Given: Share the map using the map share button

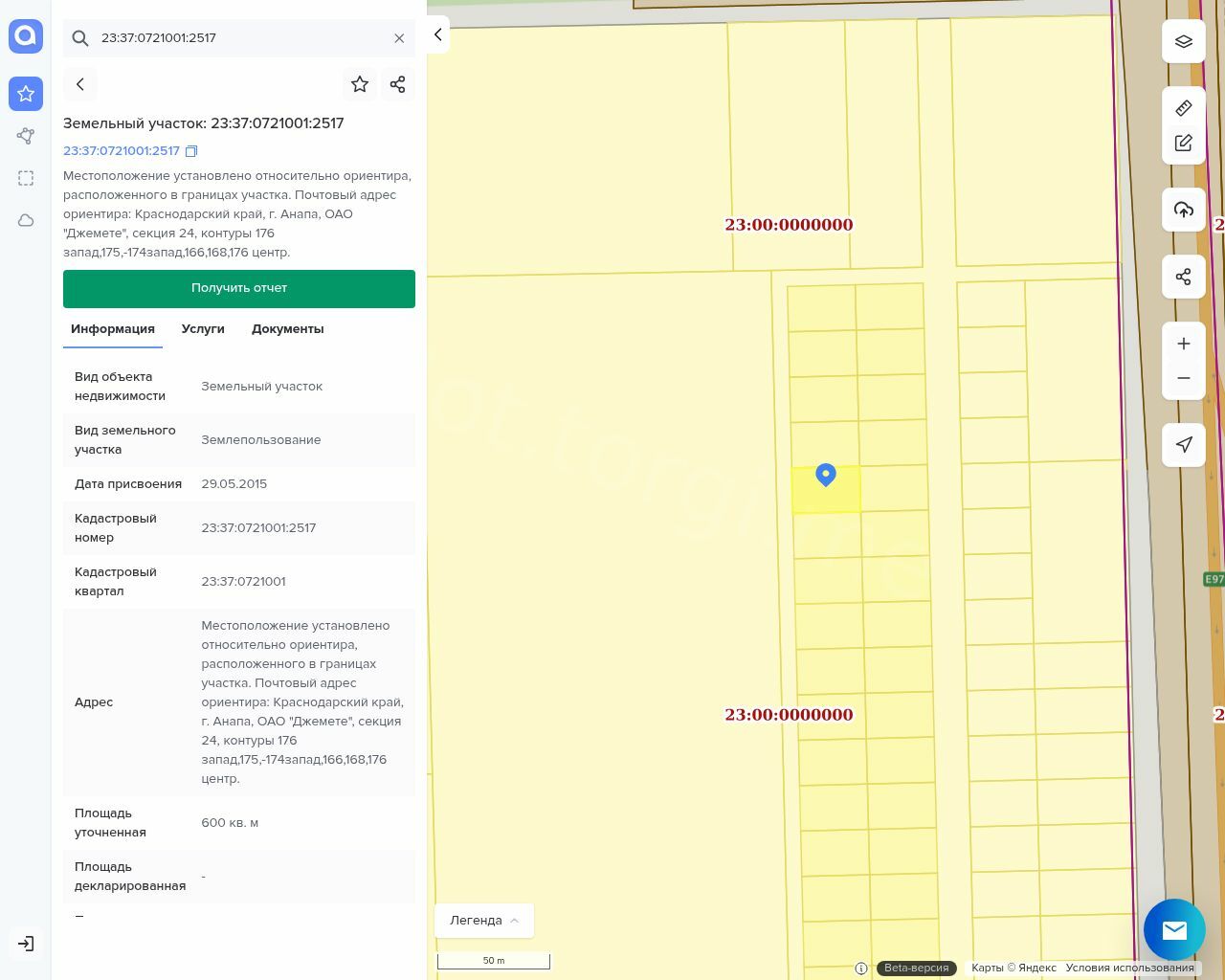Looking at the screenshot, I should (1183, 277).
